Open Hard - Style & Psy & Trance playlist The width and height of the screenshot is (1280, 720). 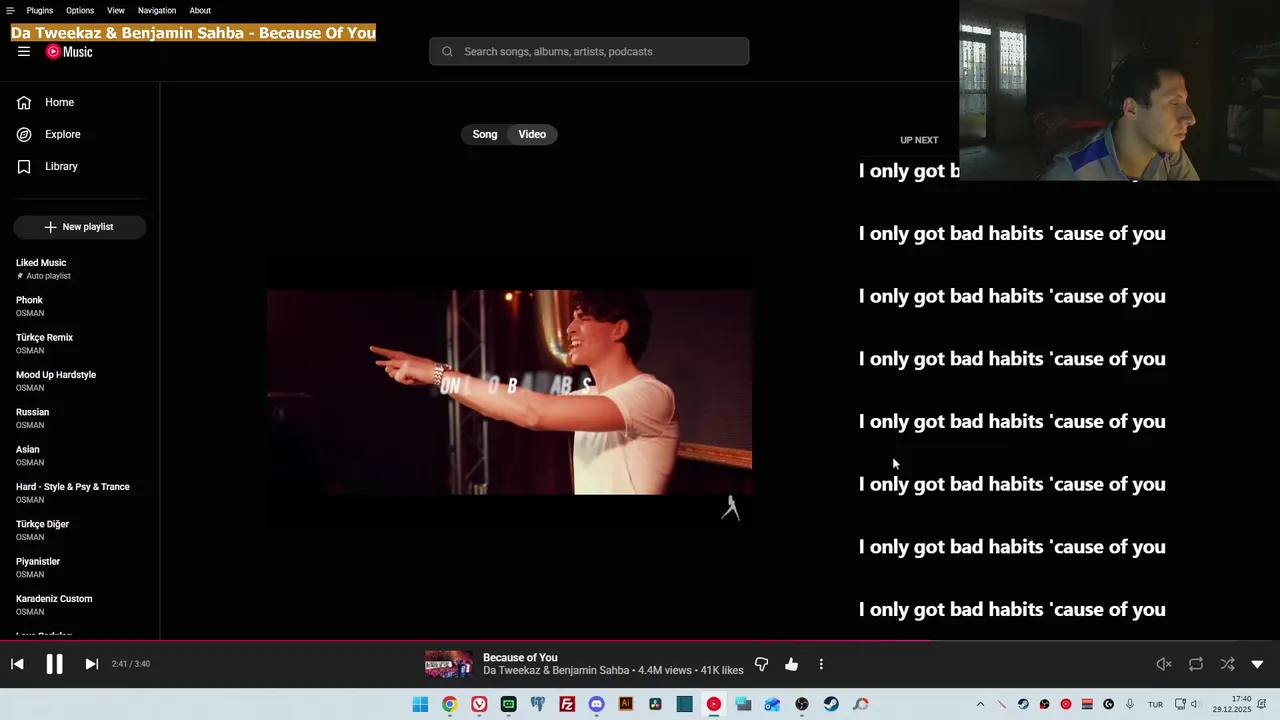tap(80, 492)
